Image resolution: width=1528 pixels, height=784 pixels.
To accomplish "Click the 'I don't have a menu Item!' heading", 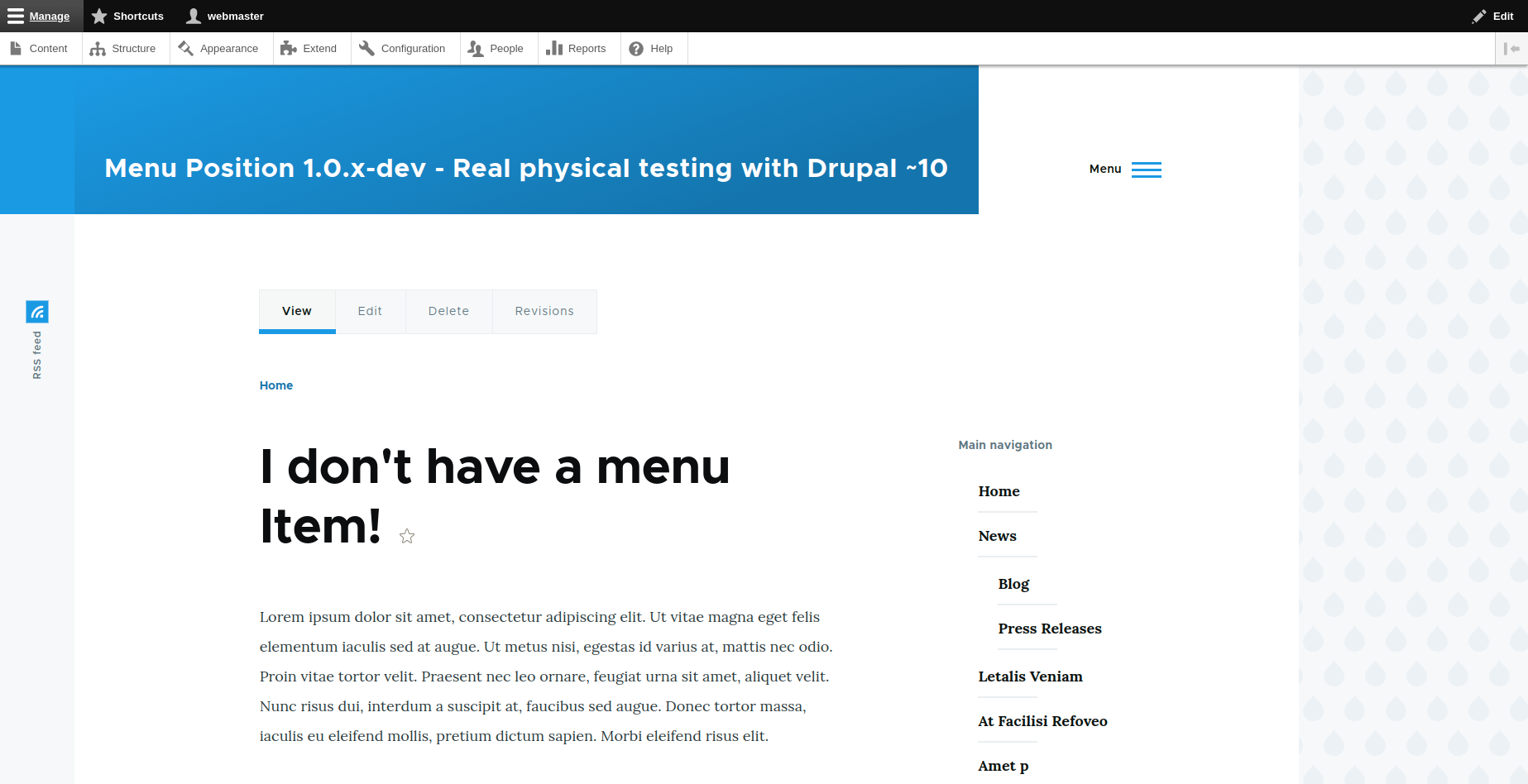I will coord(495,496).
